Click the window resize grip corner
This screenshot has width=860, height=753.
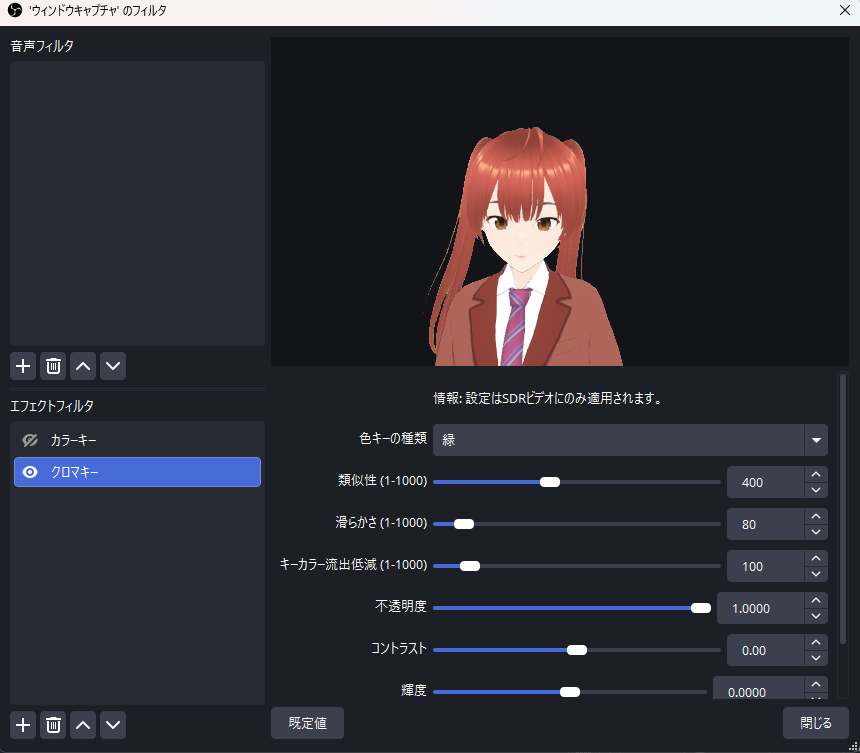(x=853, y=746)
